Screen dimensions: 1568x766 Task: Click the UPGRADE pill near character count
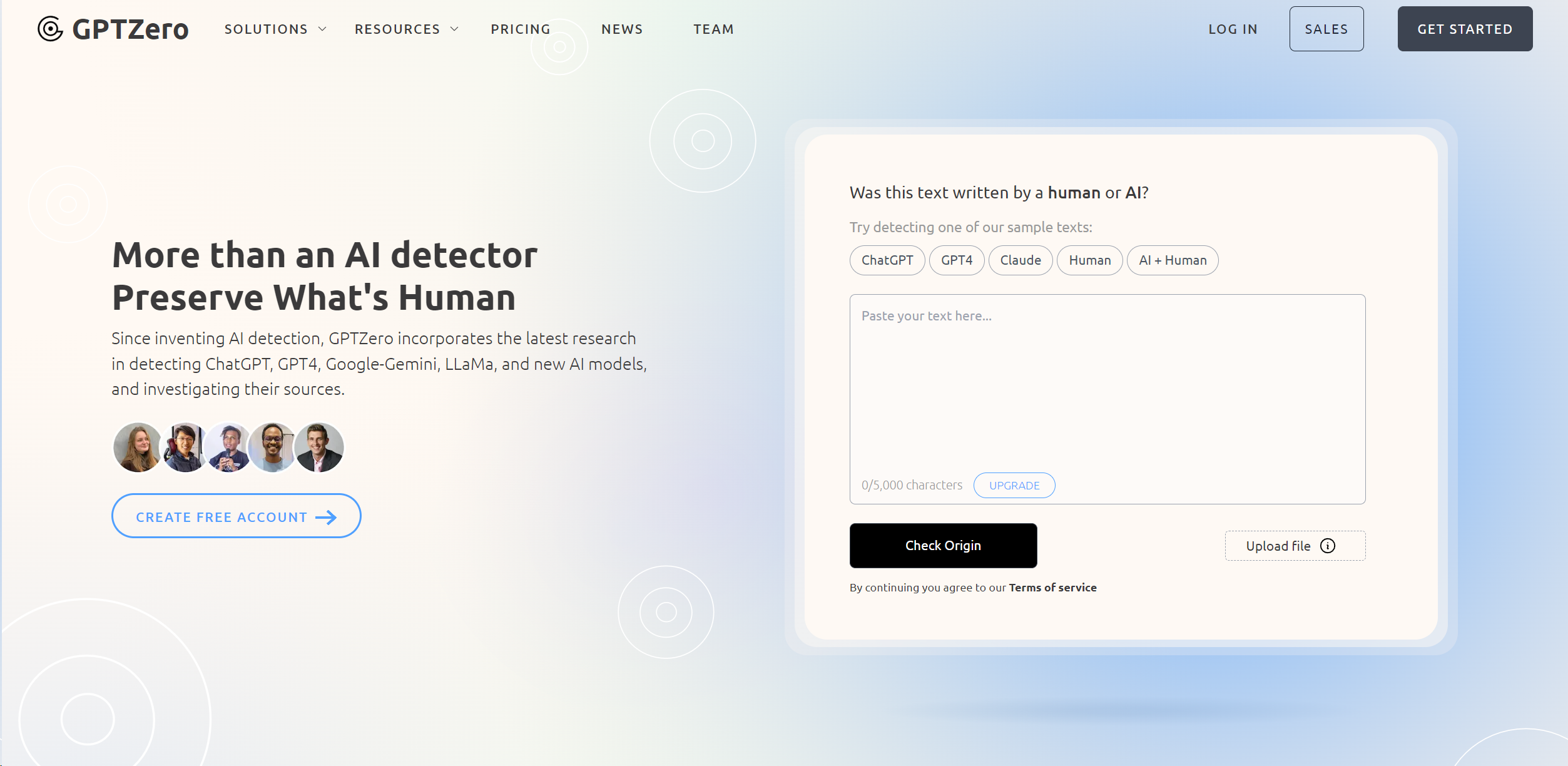(1014, 485)
